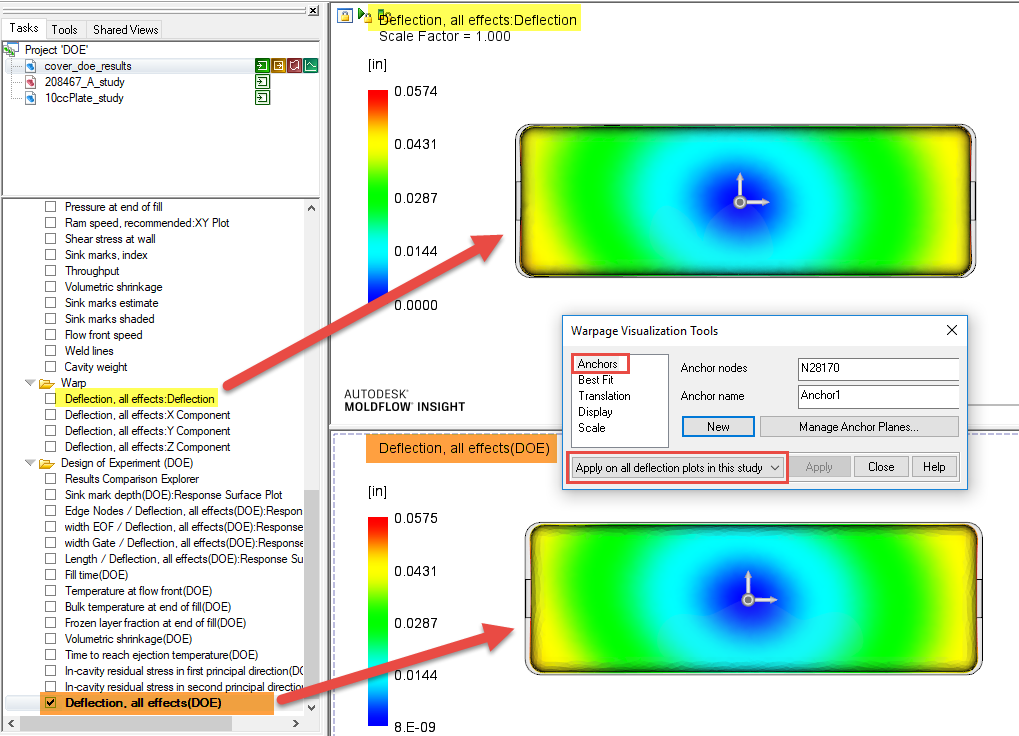Check the Pressure at end of fill result
Viewport: 1019px width, 736px height.
click(48, 207)
